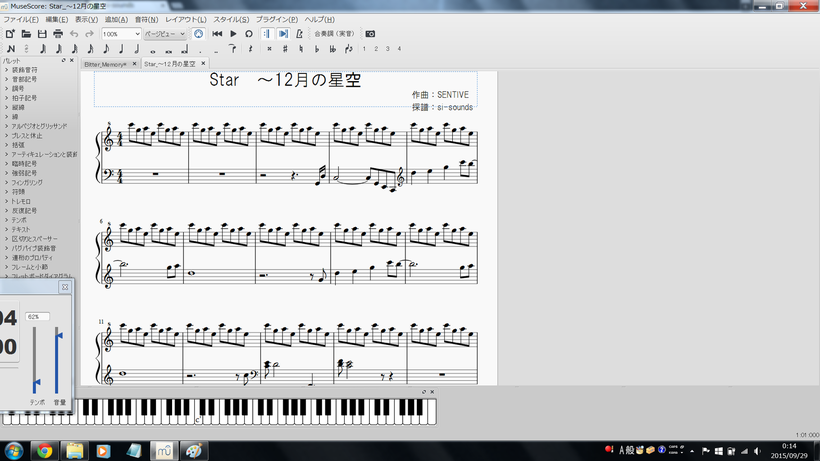Open the 100% zoom dropdown
820x461 pixels.
click(x=121, y=34)
